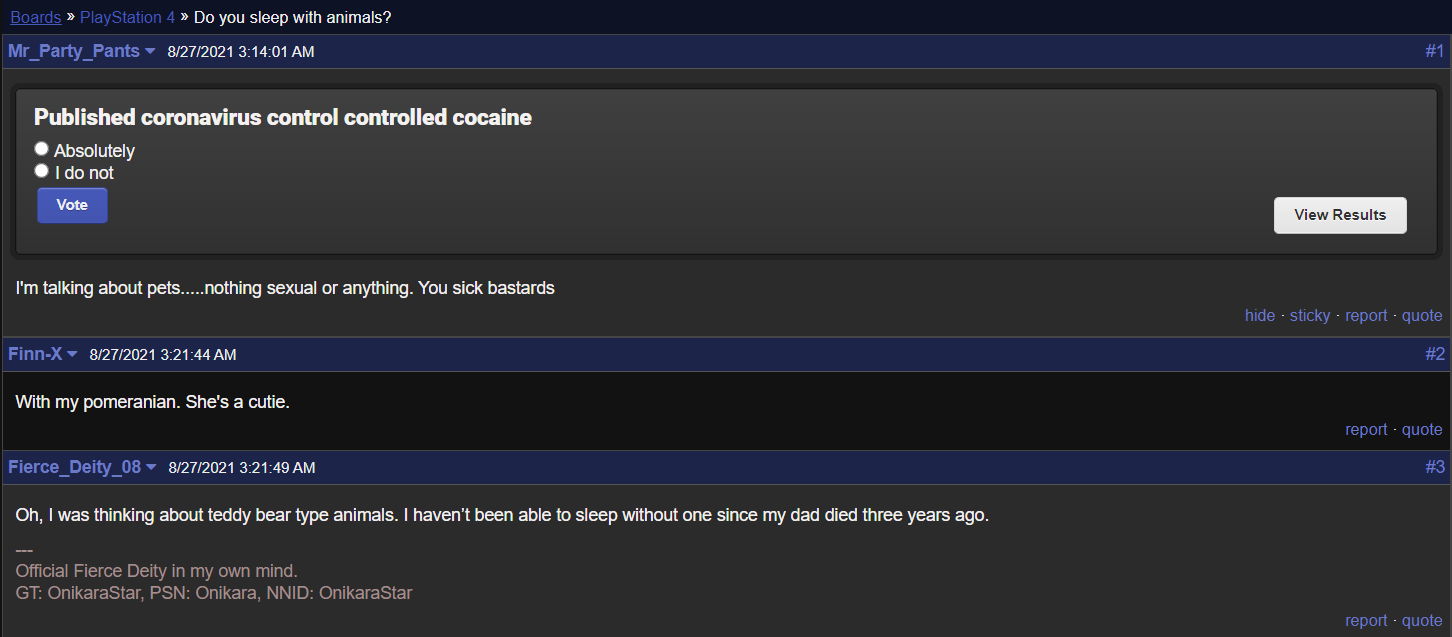Screen dimensions: 1452x637
Task: Open View Results for the poll
Action: coord(1340,215)
